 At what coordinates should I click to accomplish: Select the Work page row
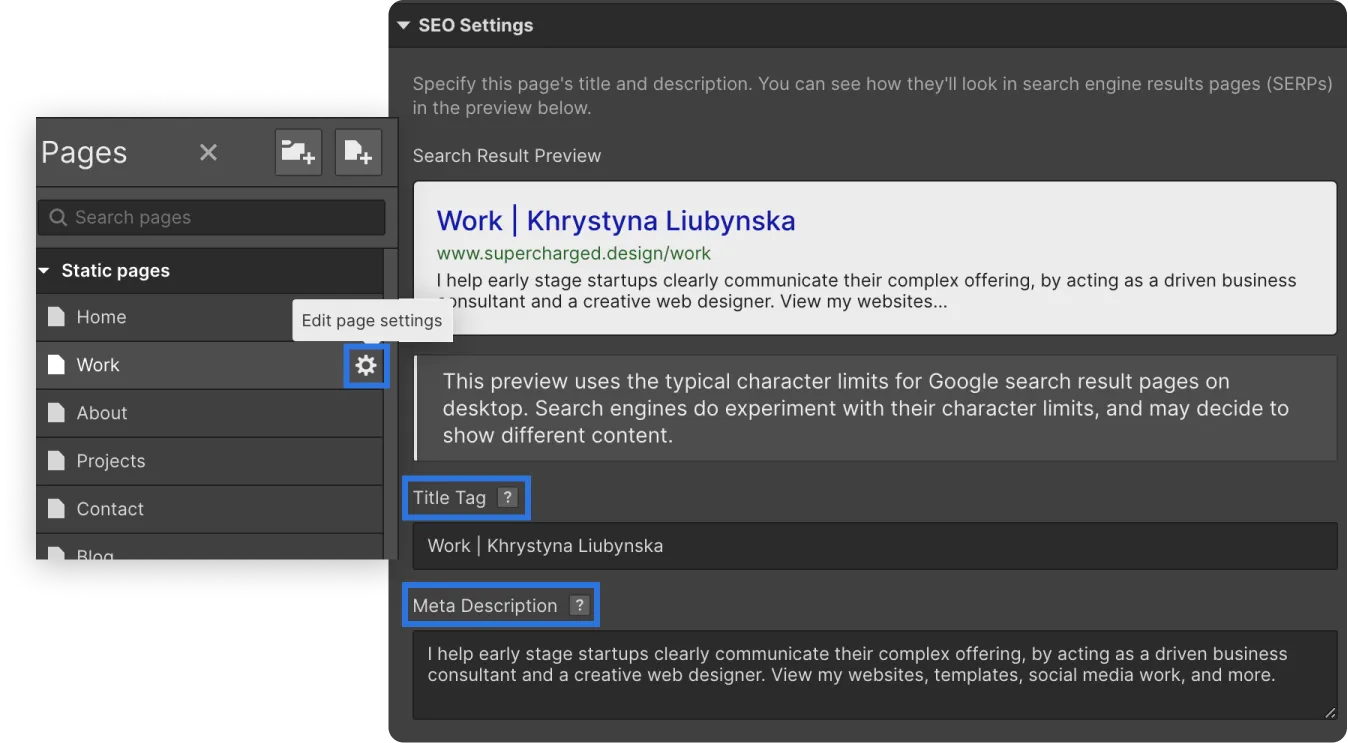click(x=210, y=365)
